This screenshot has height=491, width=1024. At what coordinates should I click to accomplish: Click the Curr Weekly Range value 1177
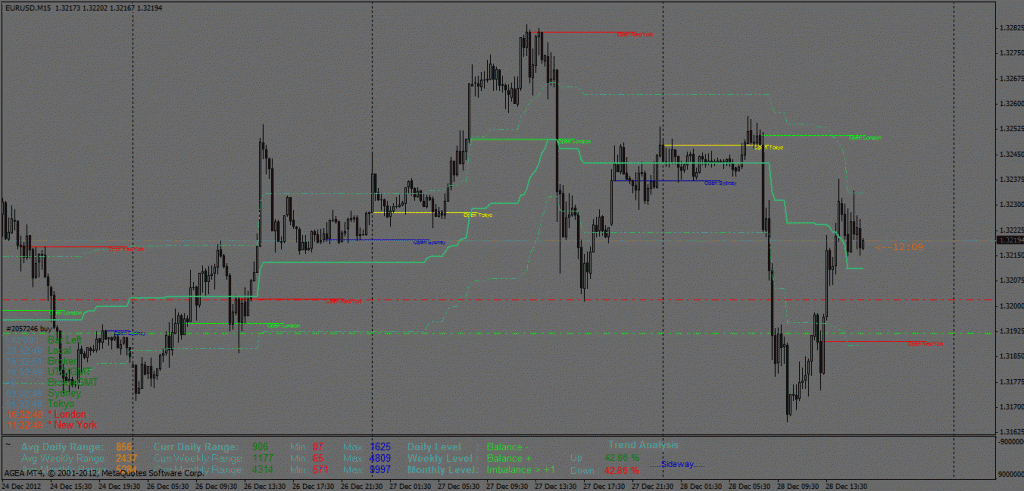pos(263,458)
